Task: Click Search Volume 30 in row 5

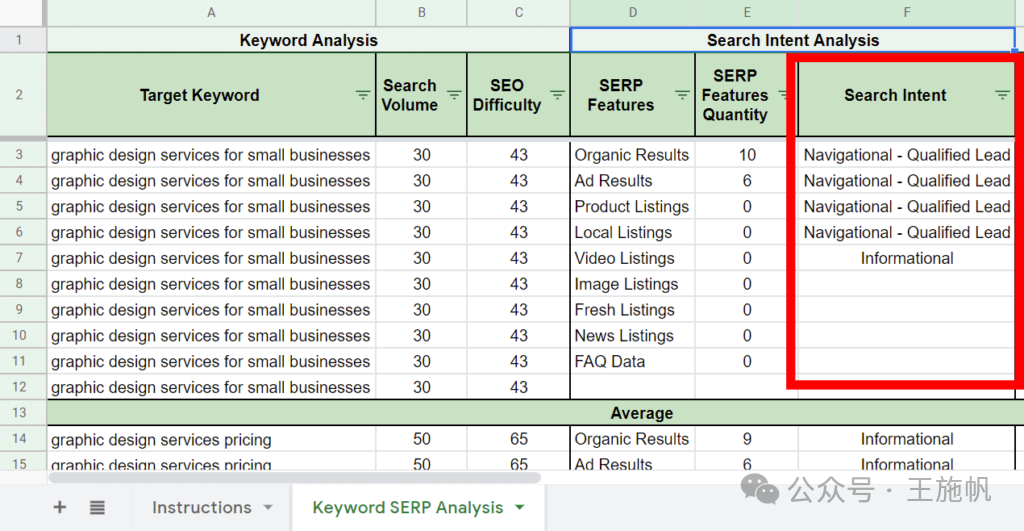Action: pos(421,206)
